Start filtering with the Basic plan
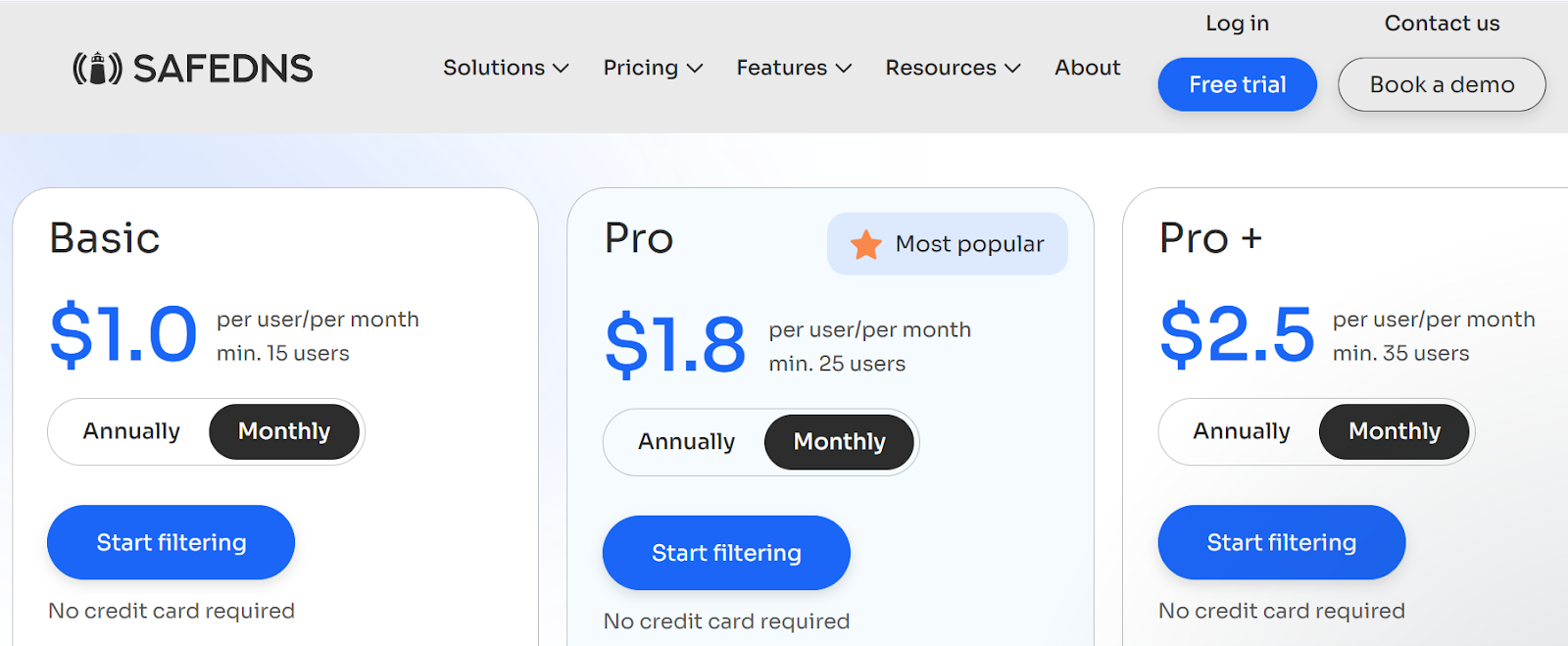 (171, 542)
